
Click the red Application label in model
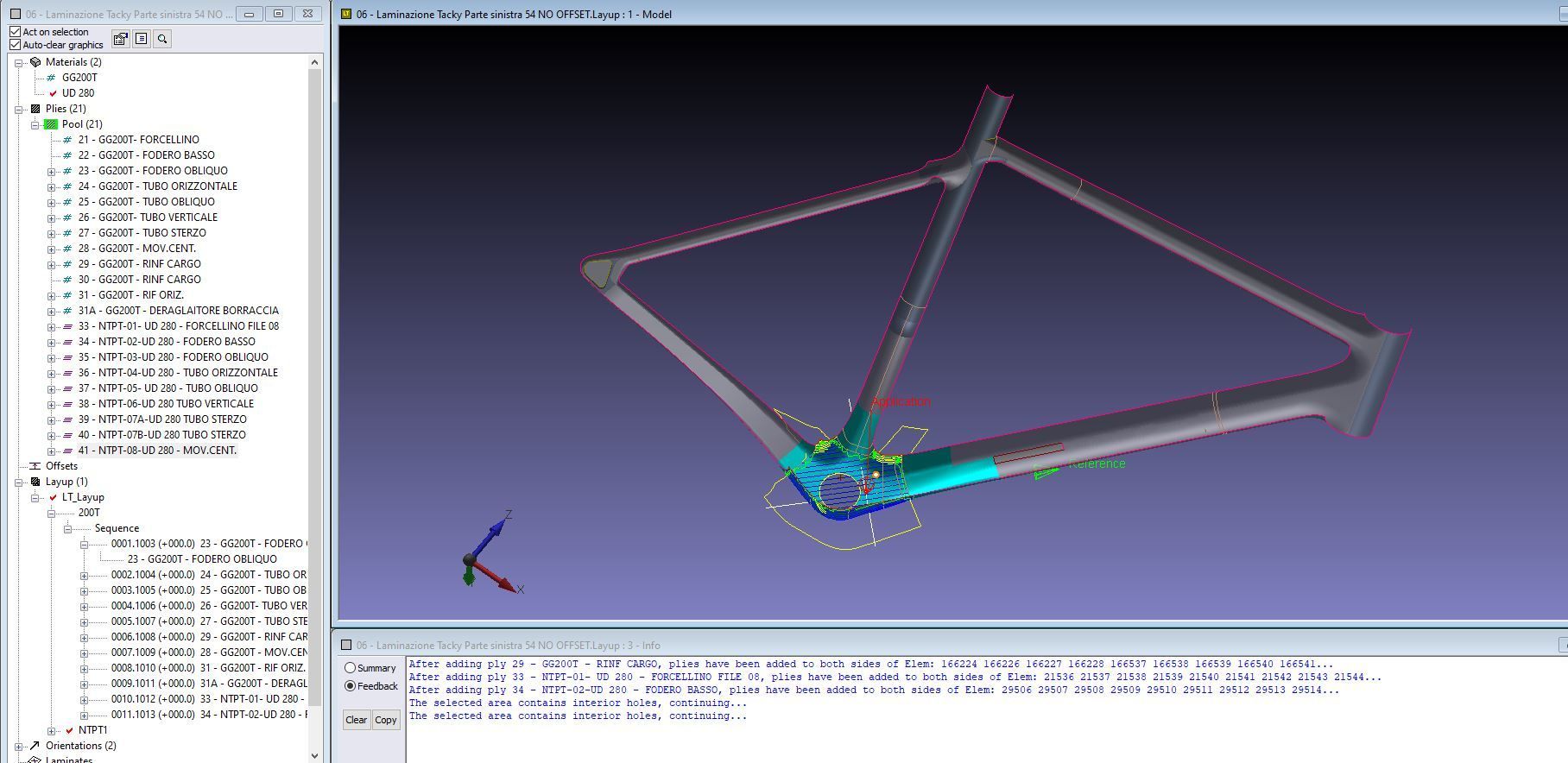[901, 401]
